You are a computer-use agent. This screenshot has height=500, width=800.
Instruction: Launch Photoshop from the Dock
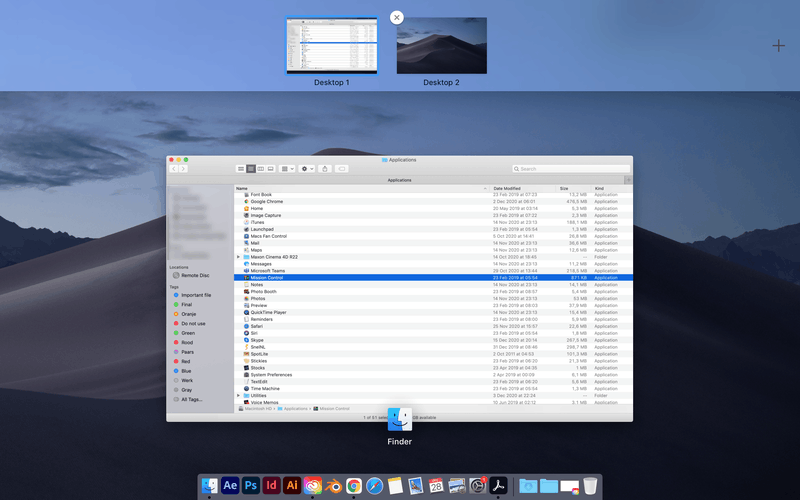[250, 486]
